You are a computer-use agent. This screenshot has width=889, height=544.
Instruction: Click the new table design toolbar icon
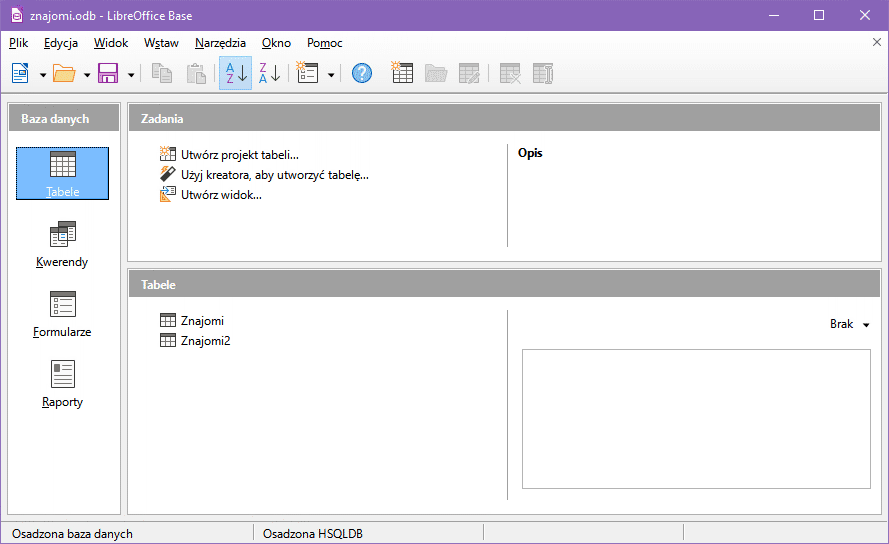pyautogui.click(x=402, y=73)
